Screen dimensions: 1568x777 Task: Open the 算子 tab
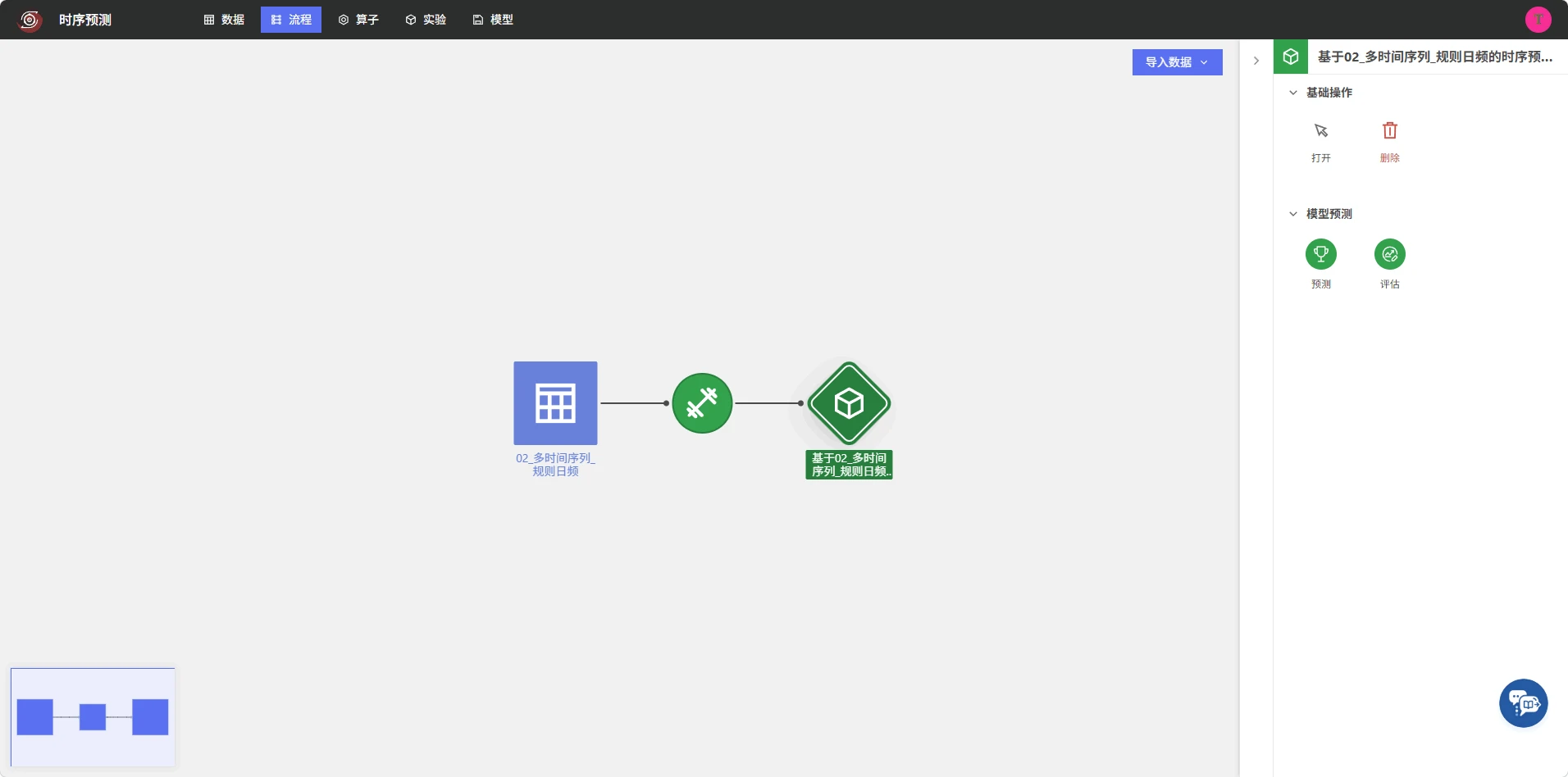[x=358, y=20]
